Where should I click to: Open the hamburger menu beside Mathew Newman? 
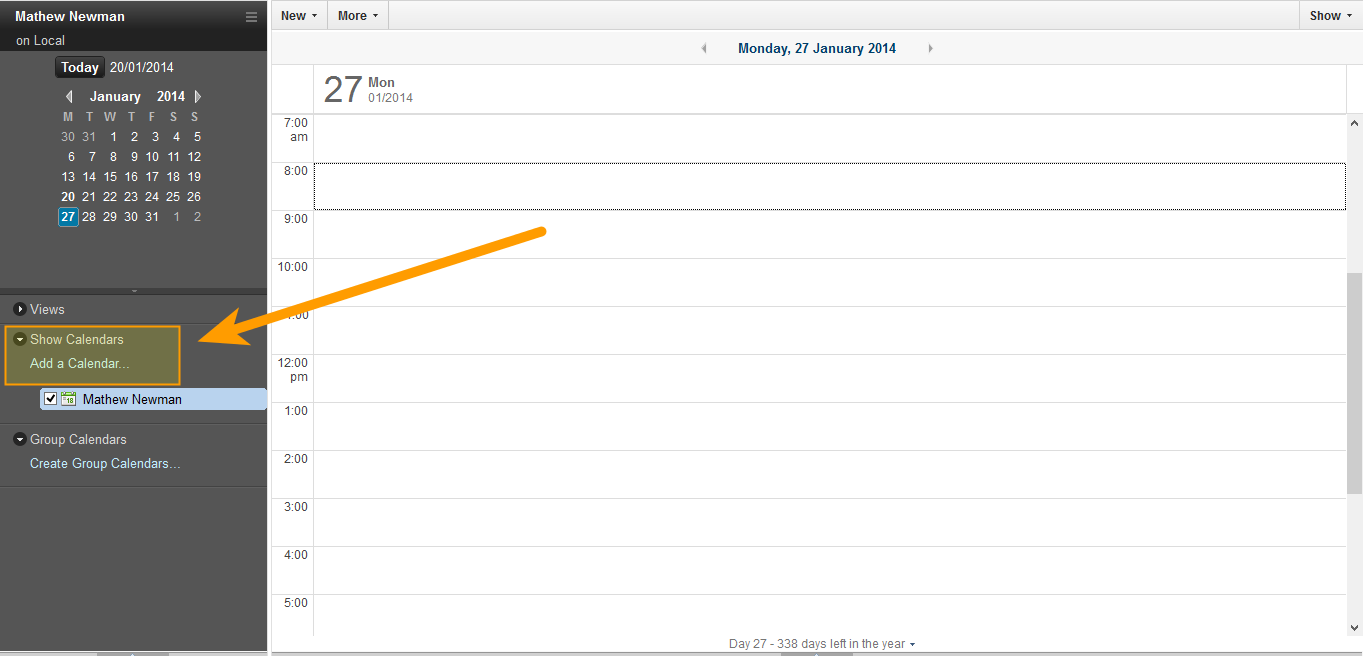tap(251, 17)
